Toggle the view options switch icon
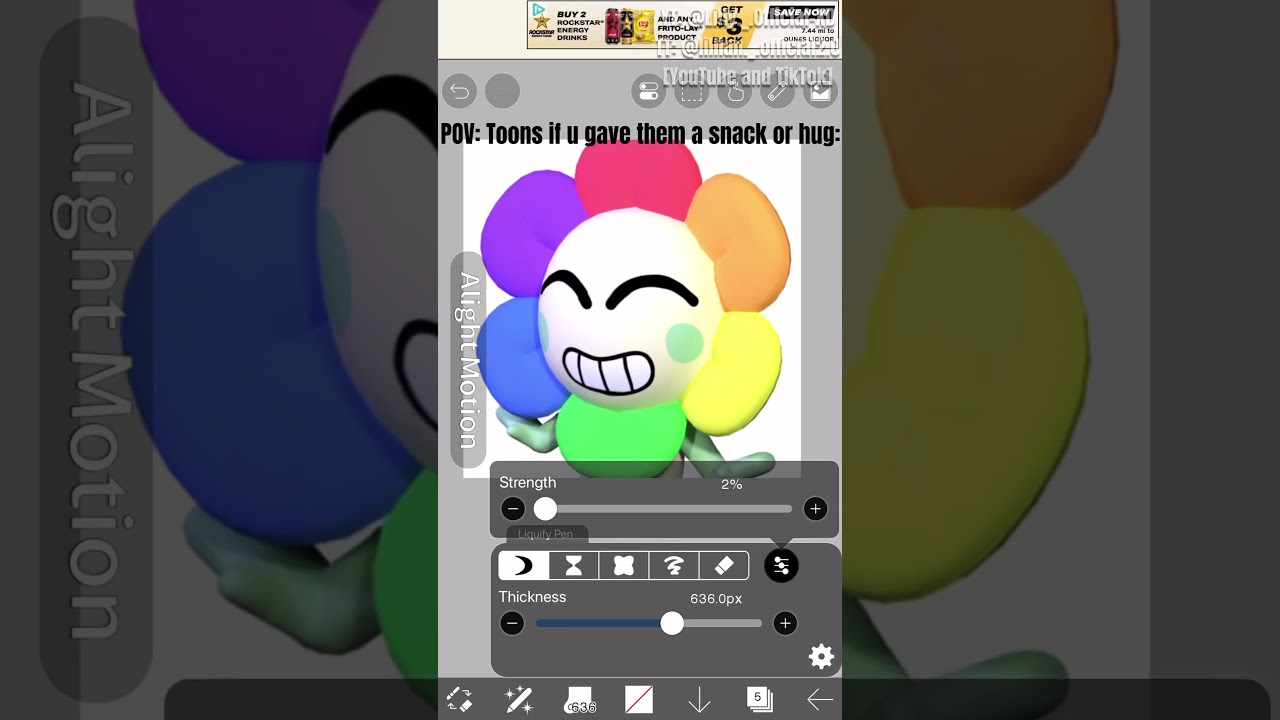Viewport: 1280px width, 720px height. click(648, 92)
